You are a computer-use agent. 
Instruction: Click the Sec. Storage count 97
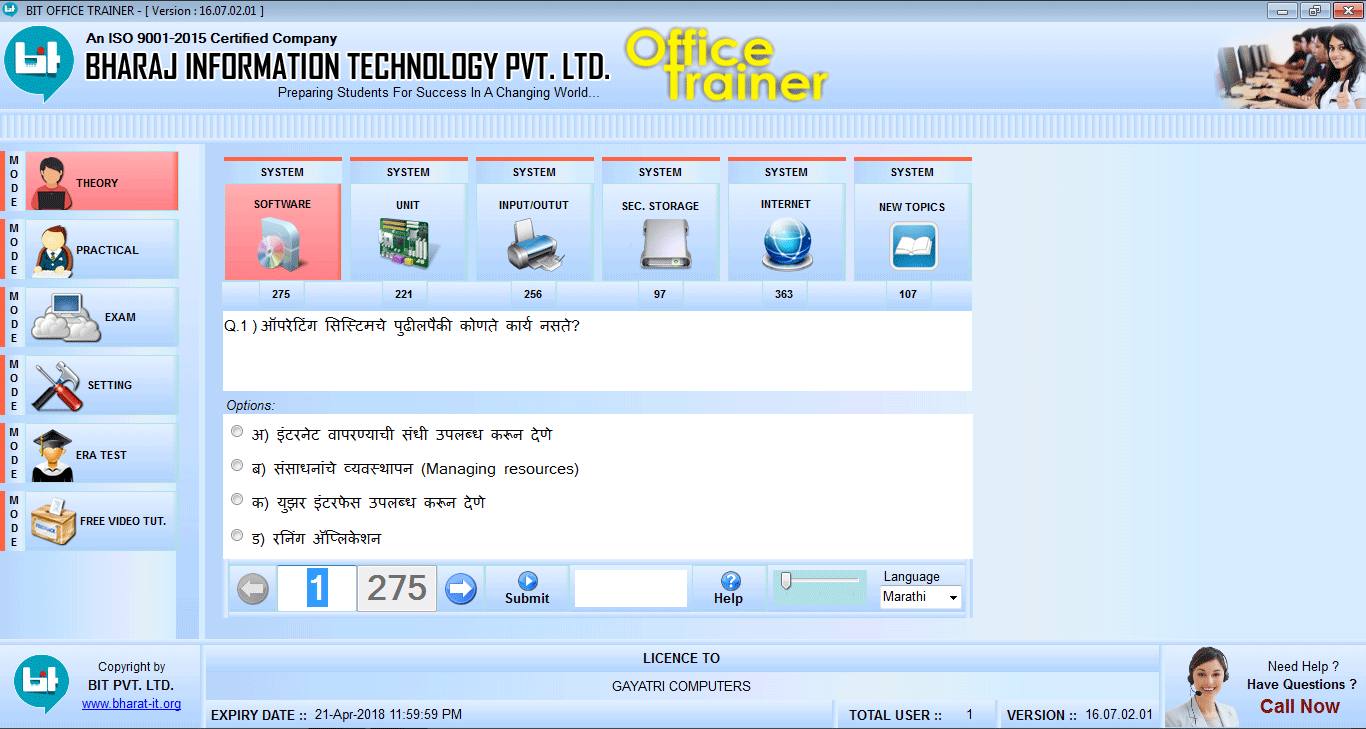(660, 294)
